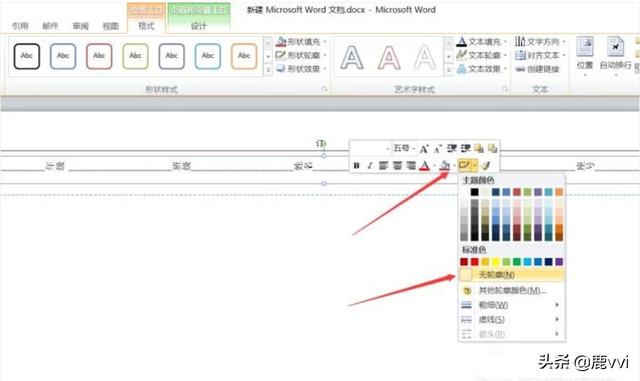Click the format painter brush icon

click(485, 165)
